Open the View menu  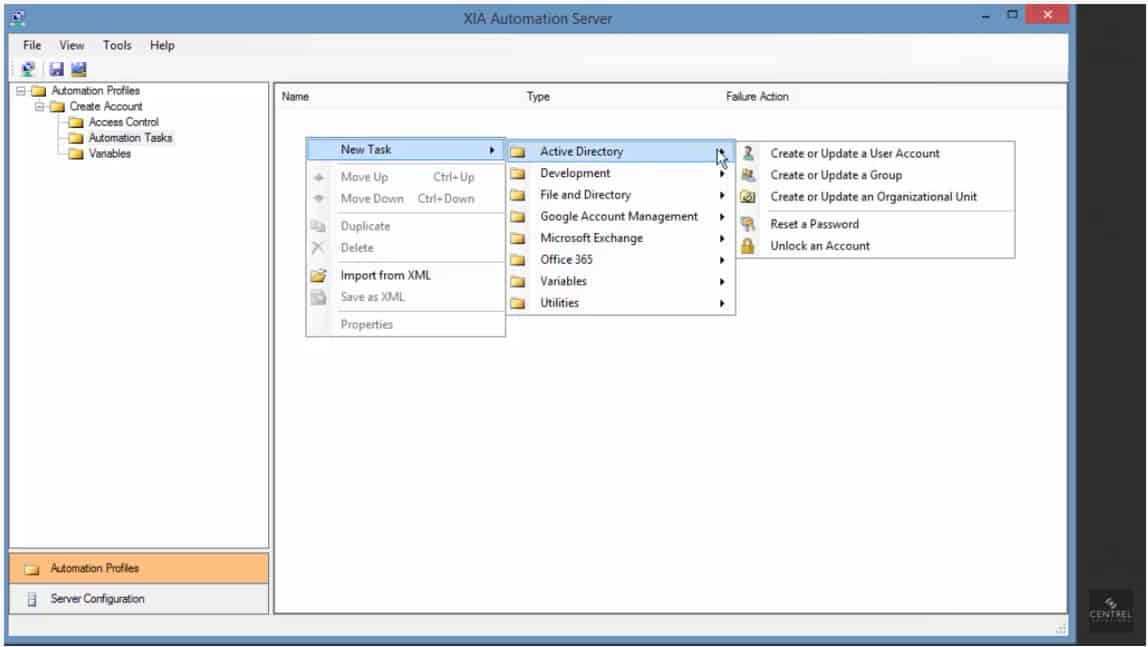tap(72, 45)
